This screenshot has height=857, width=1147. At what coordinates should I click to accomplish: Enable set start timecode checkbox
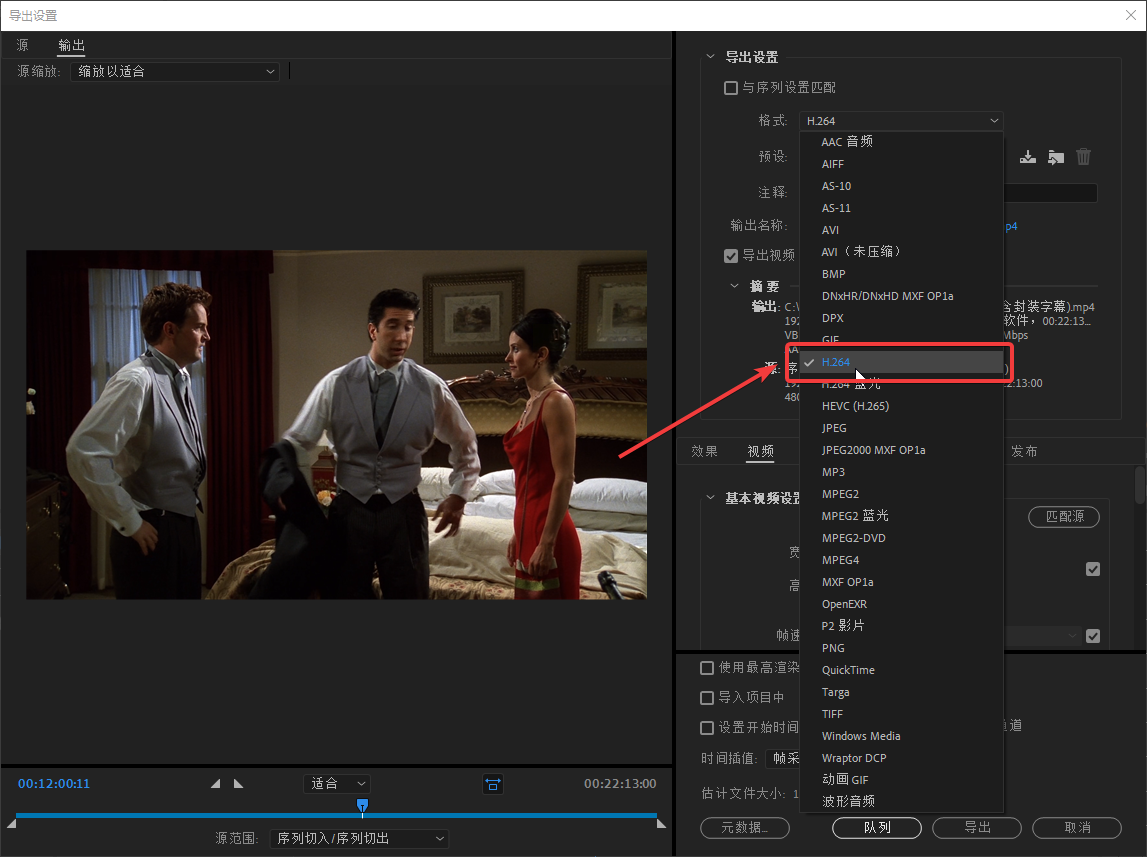click(707, 728)
